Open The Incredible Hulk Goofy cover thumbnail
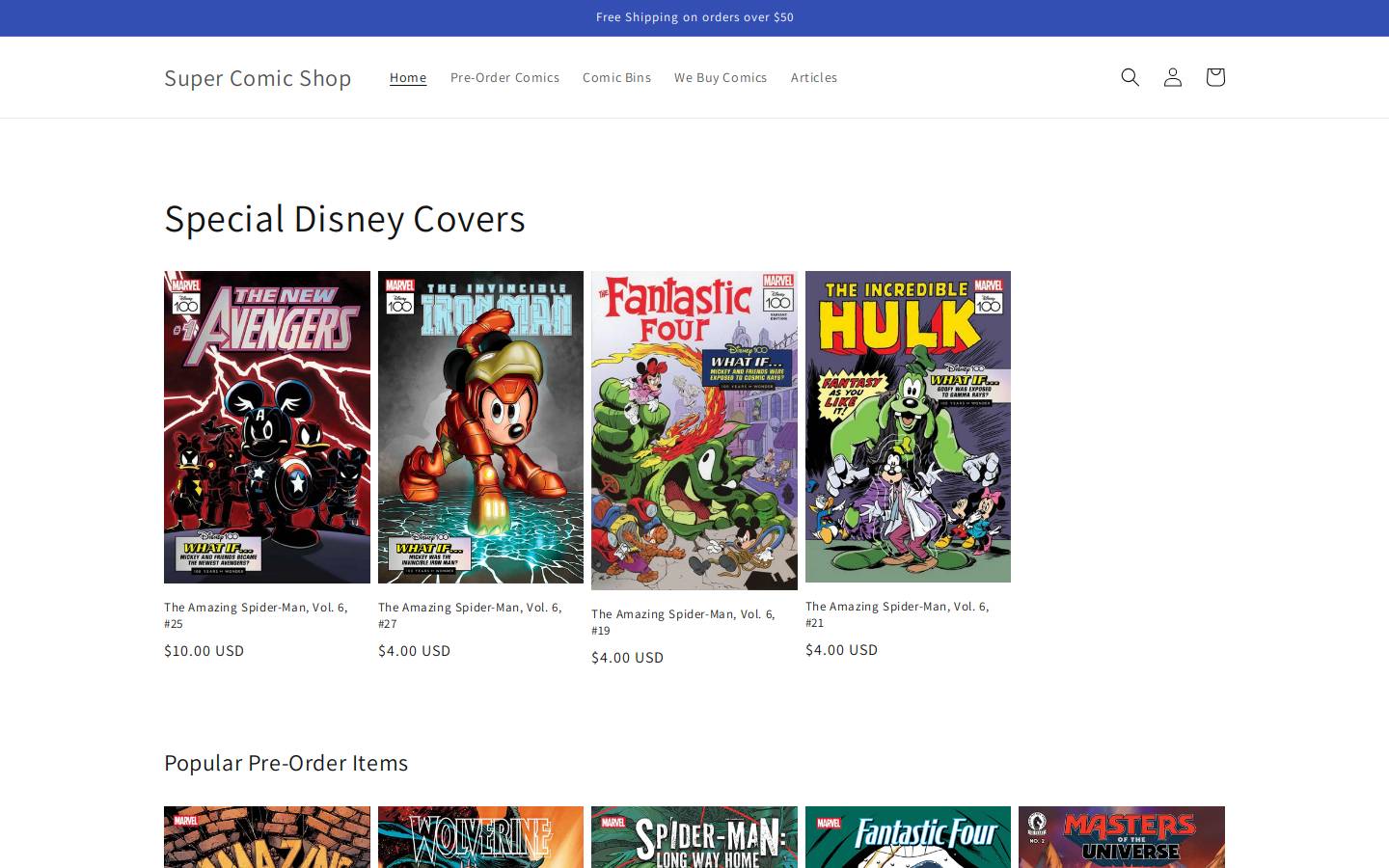The image size is (1389, 868). pos(908,426)
